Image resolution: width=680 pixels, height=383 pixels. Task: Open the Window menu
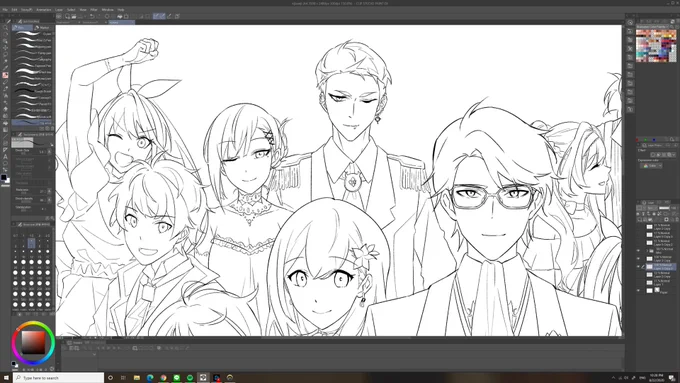(108, 10)
